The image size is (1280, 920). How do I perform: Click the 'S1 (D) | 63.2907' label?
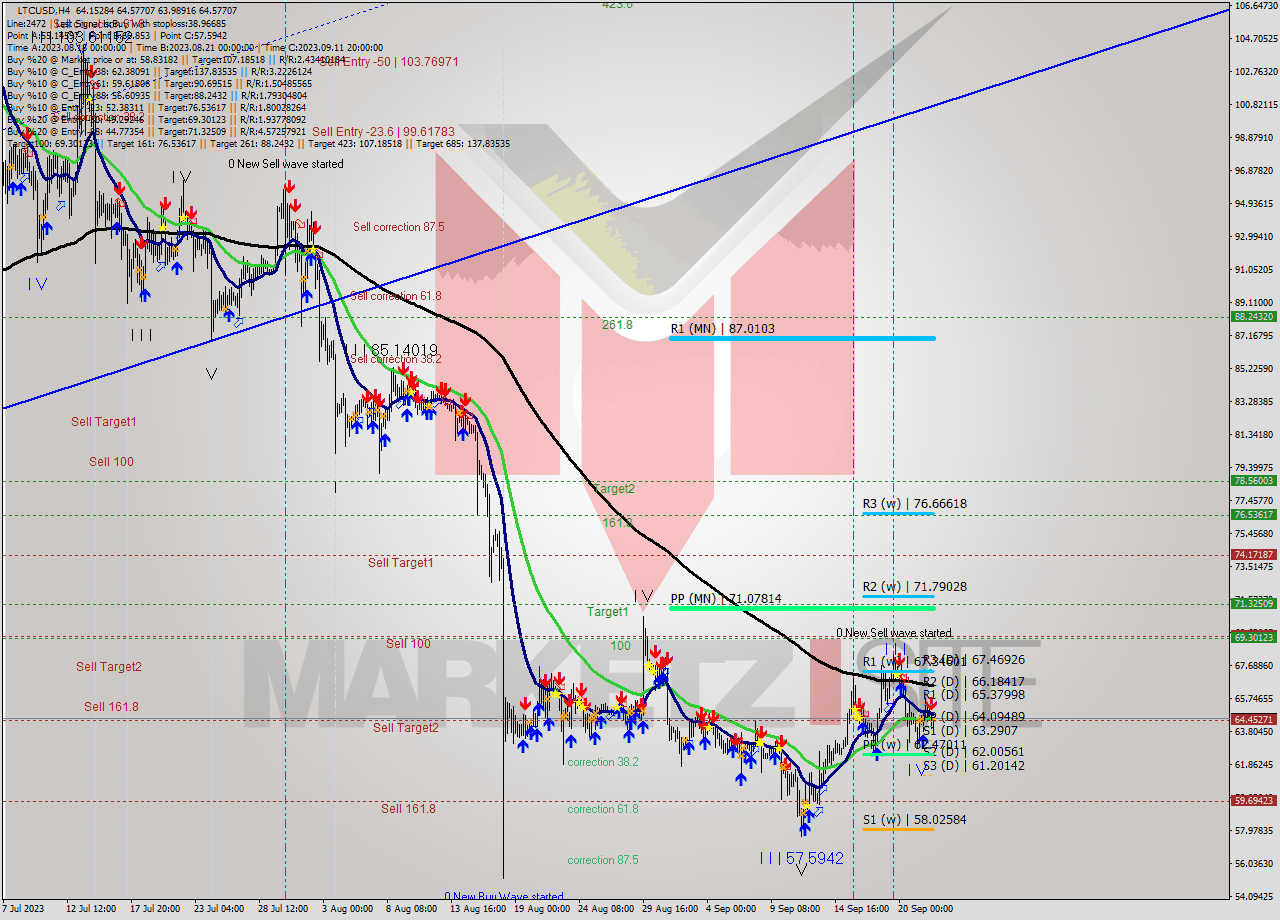(970, 730)
